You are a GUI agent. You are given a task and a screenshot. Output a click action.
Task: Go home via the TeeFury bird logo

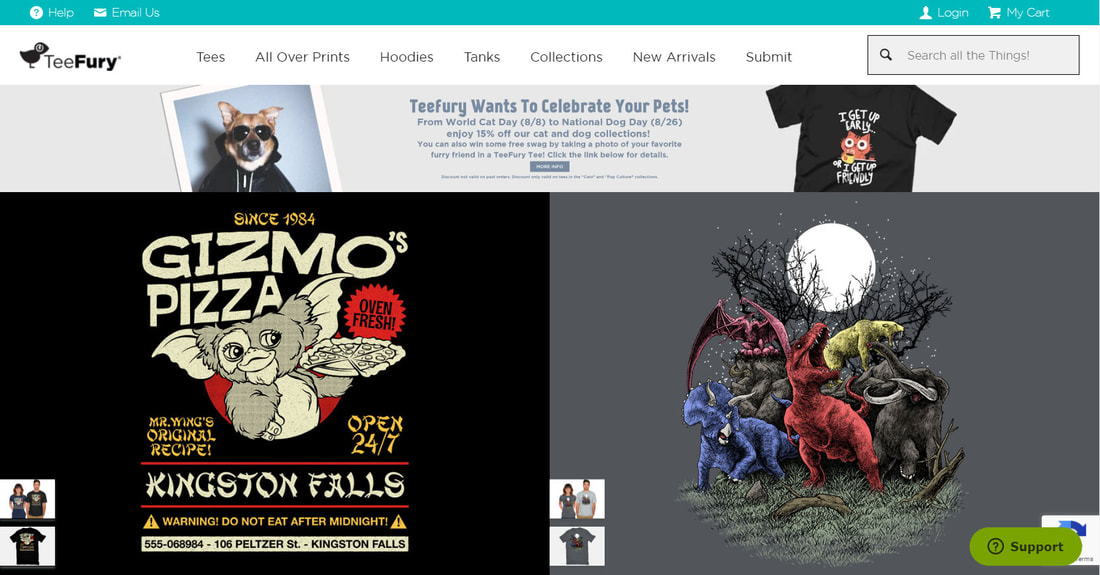69,57
